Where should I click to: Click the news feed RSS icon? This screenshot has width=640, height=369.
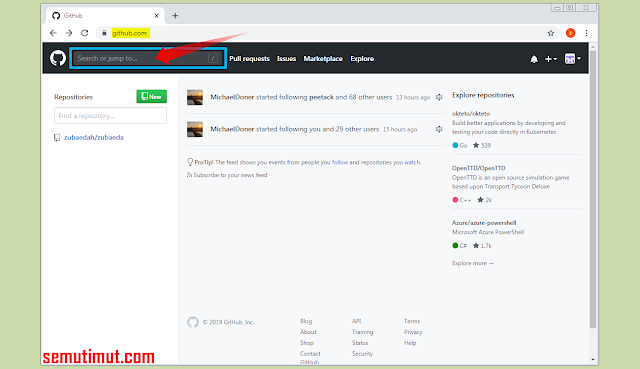click(x=189, y=175)
